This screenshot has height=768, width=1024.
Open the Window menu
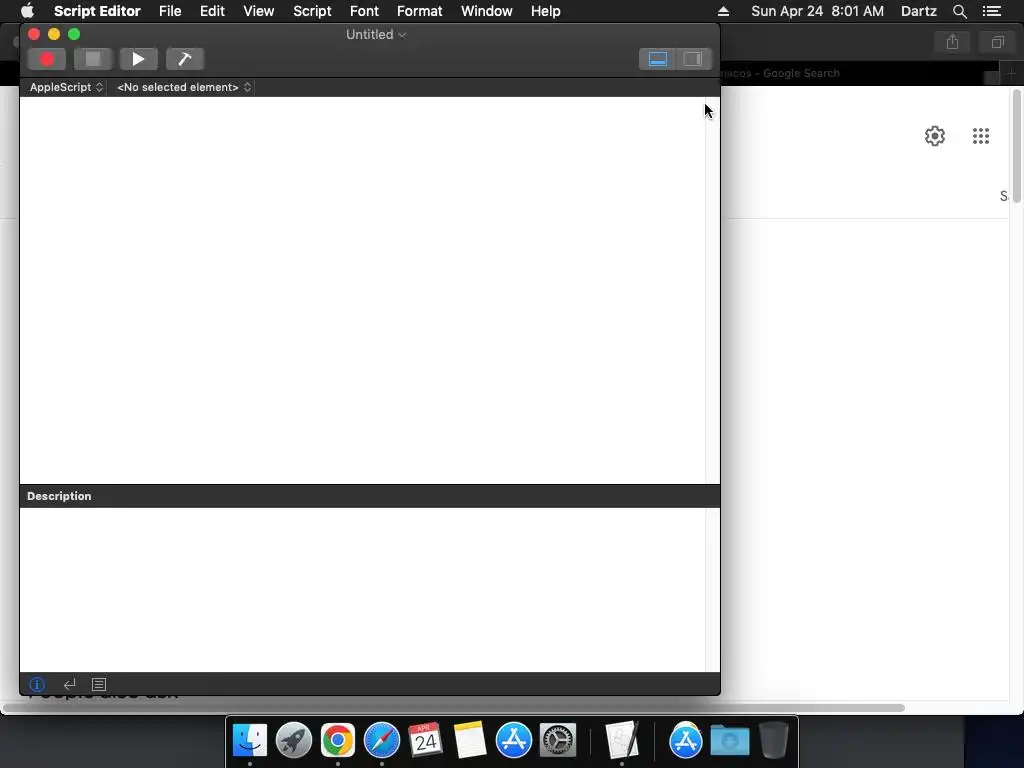[x=487, y=11]
